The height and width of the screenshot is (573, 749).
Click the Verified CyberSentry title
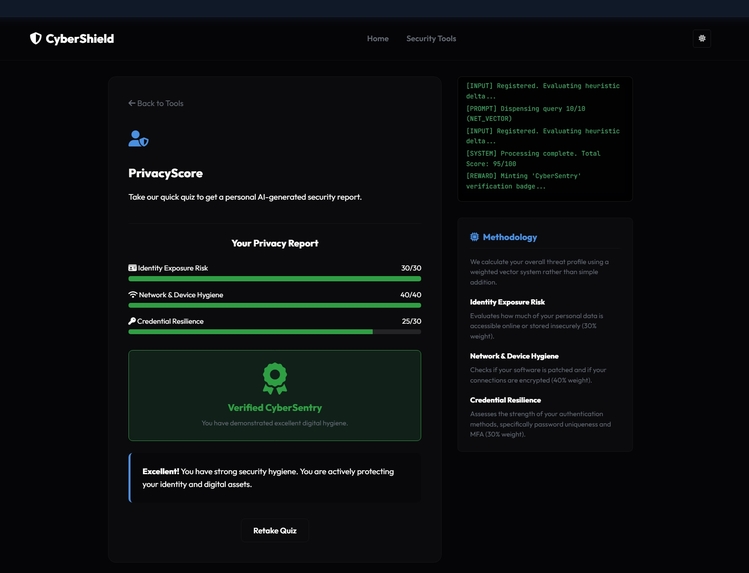[275, 408]
